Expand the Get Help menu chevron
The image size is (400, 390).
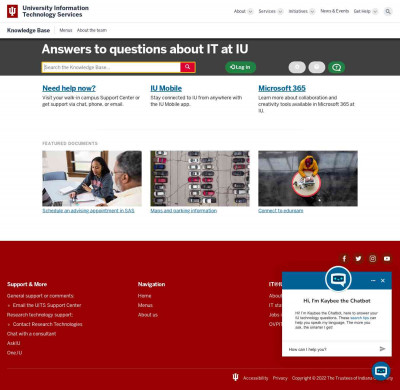pyautogui.click(x=375, y=11)
